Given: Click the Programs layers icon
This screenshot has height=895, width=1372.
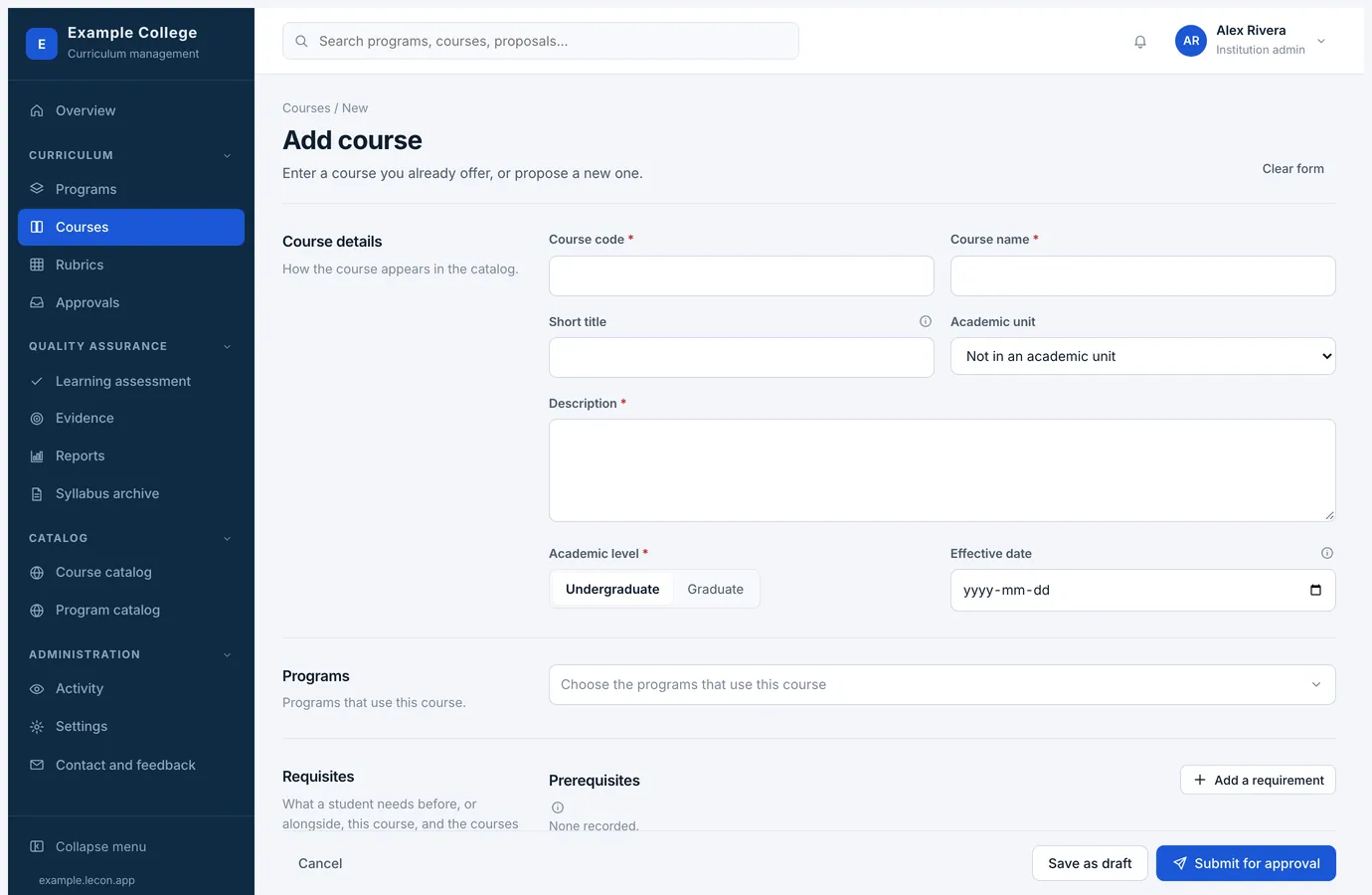Looking at the screenshot, I should [37, 189].
